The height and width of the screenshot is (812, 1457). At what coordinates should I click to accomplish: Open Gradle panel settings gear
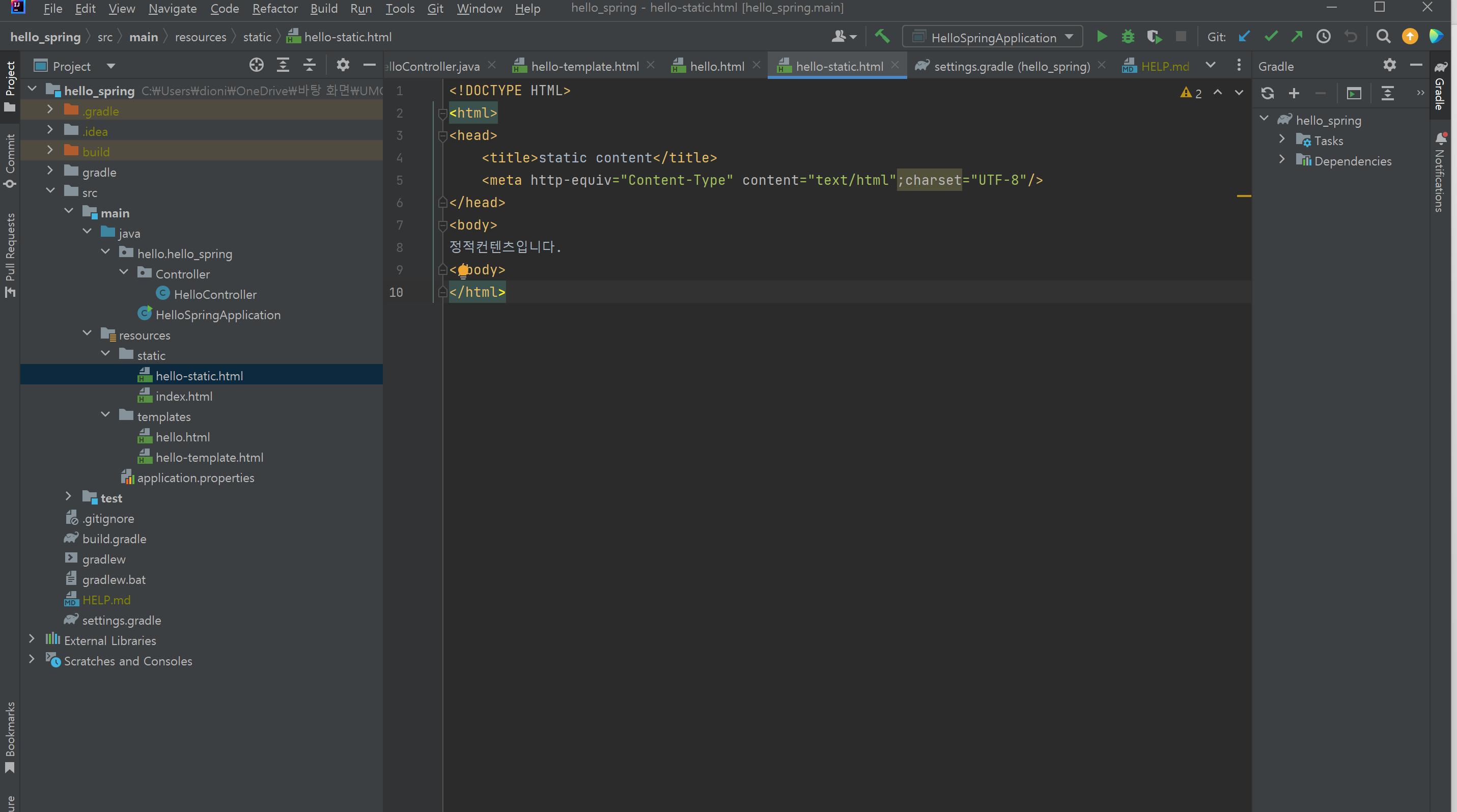(1389, 66)
